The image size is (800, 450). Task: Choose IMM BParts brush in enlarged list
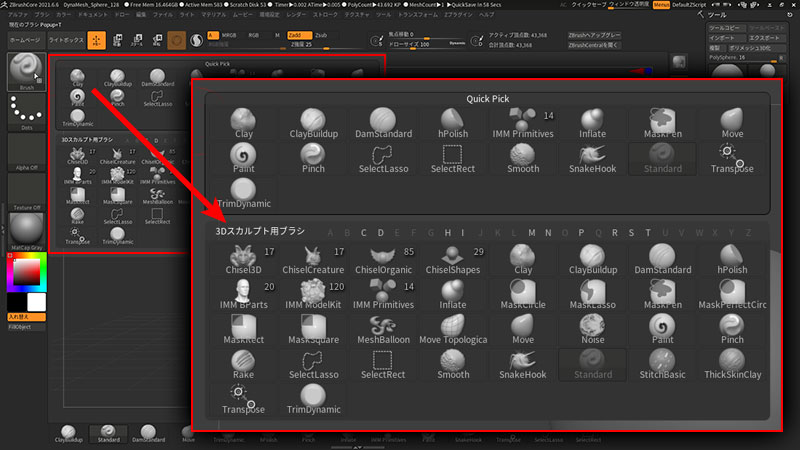243,295
